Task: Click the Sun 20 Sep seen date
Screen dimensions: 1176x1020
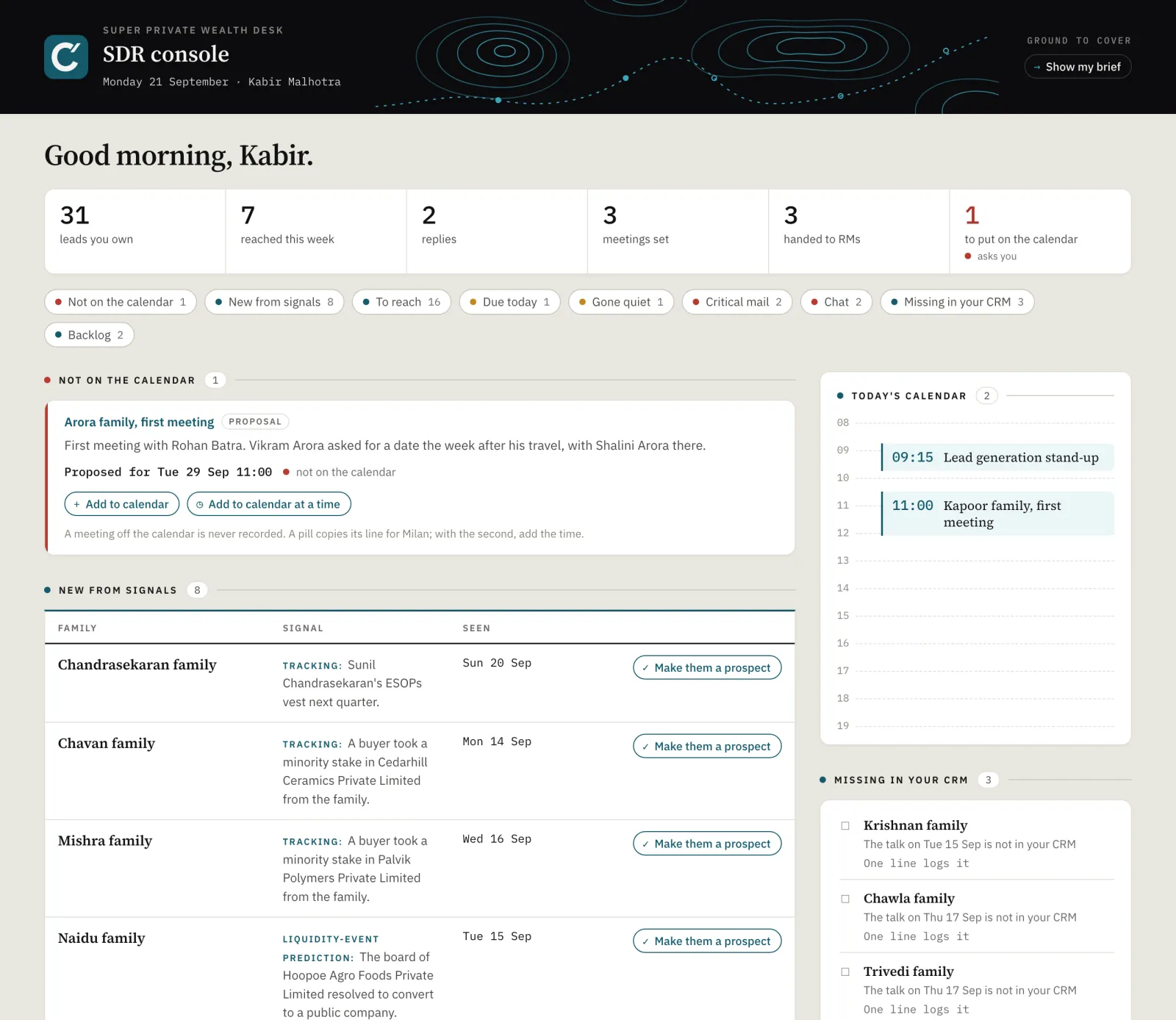Action: click(x=497, y=663)
